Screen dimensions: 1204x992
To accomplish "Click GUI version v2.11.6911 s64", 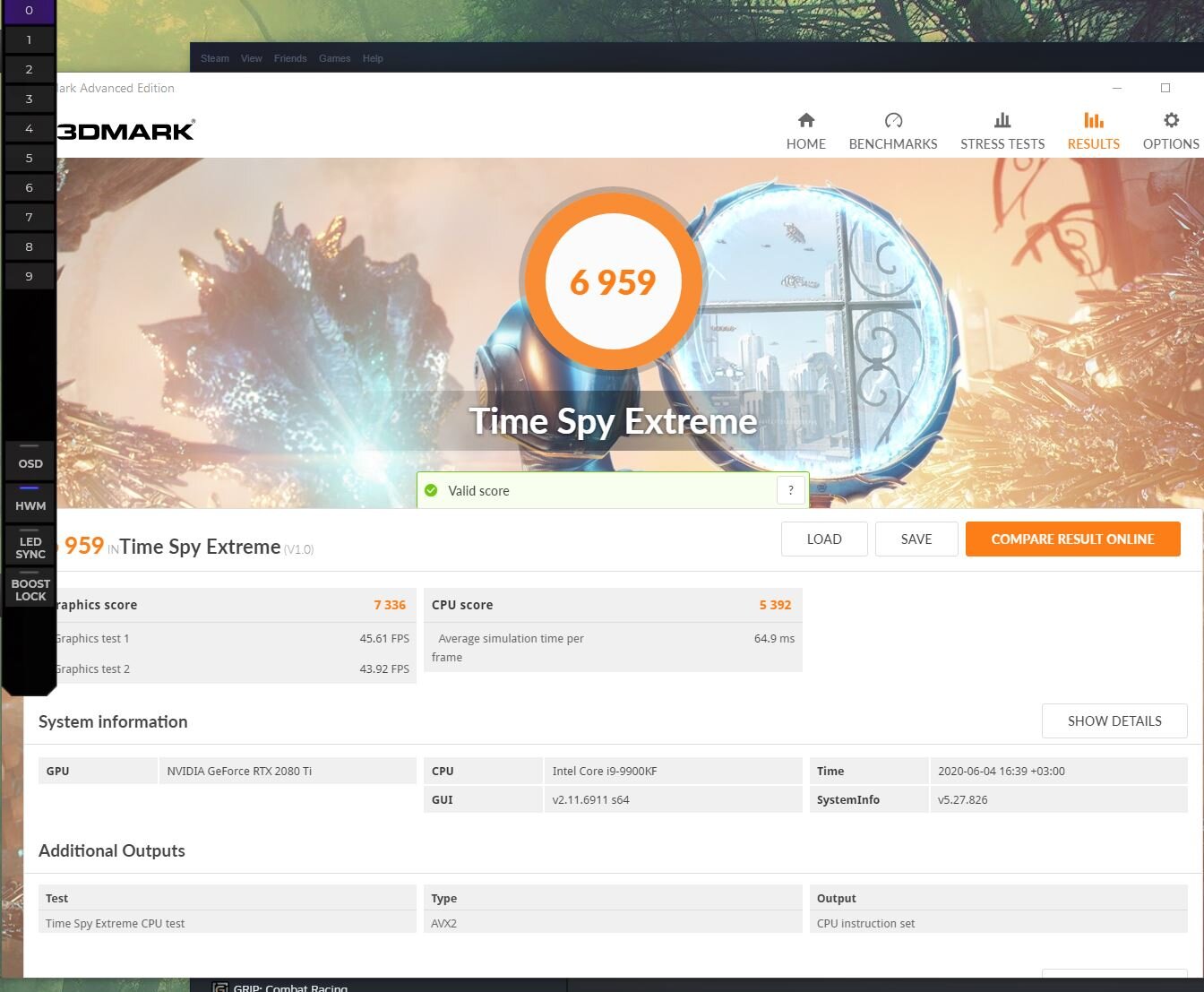I will (673, 799).
